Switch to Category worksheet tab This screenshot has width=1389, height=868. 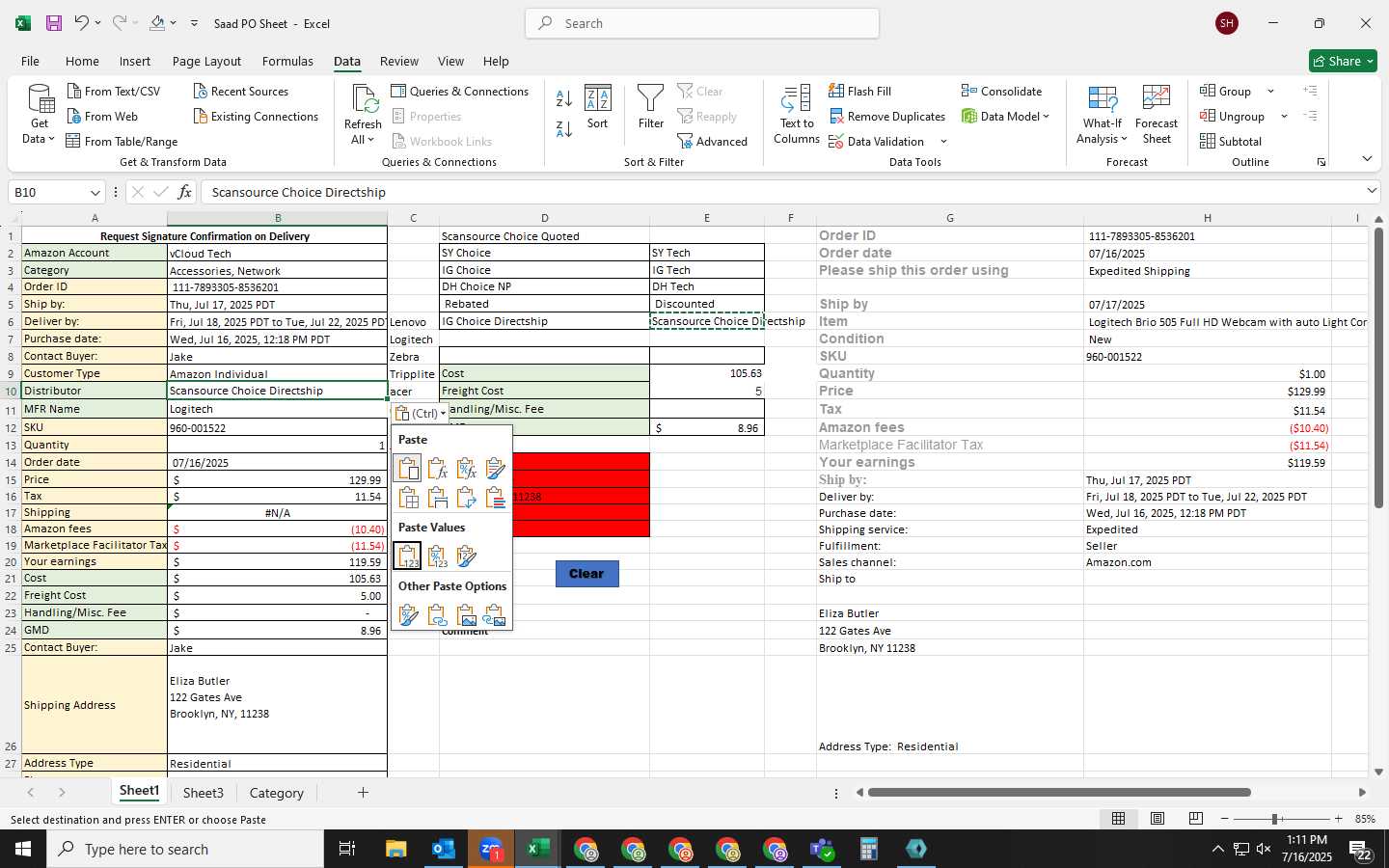coord(277,793)
